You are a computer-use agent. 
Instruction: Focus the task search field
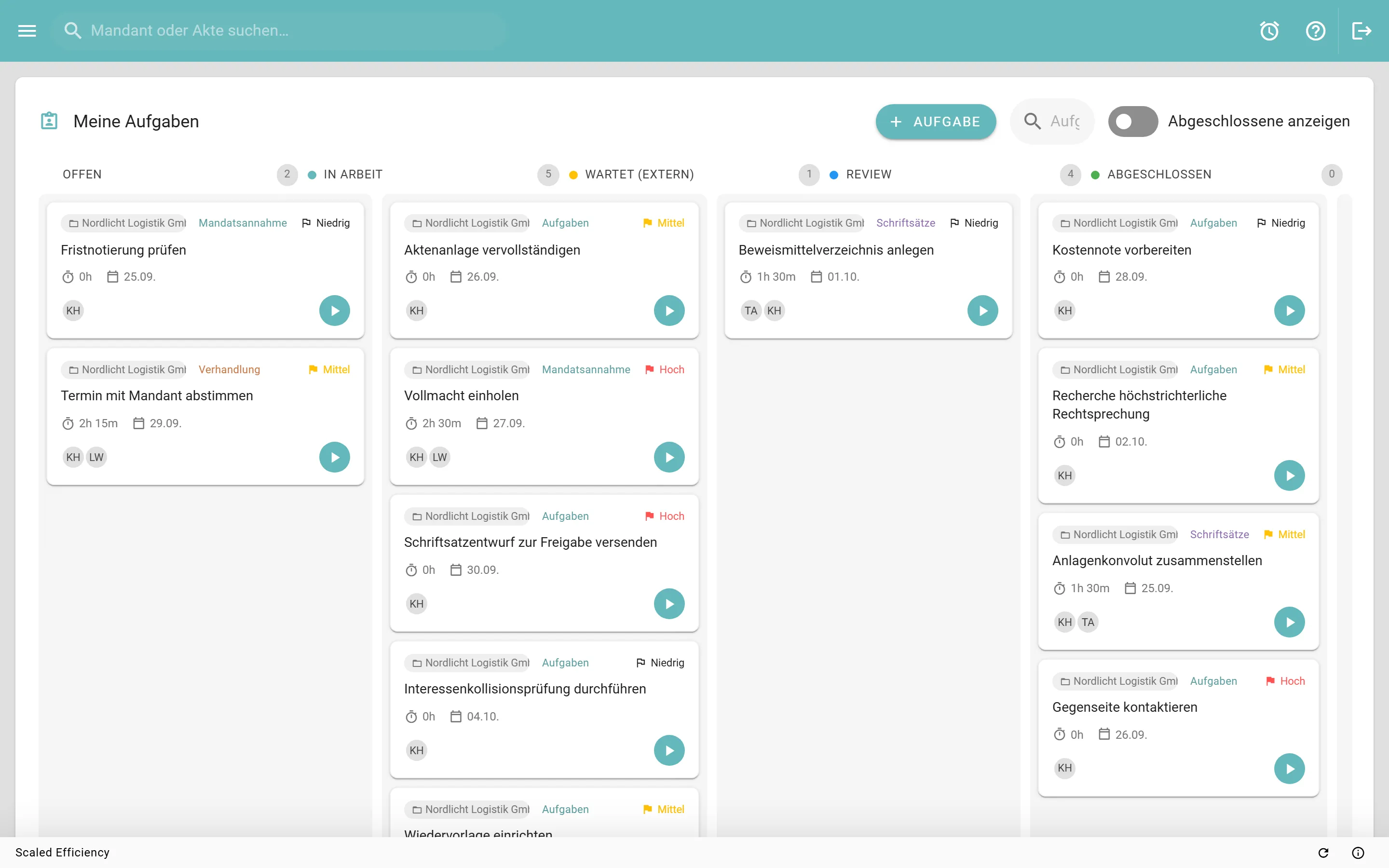click(x=1052, y=121)
